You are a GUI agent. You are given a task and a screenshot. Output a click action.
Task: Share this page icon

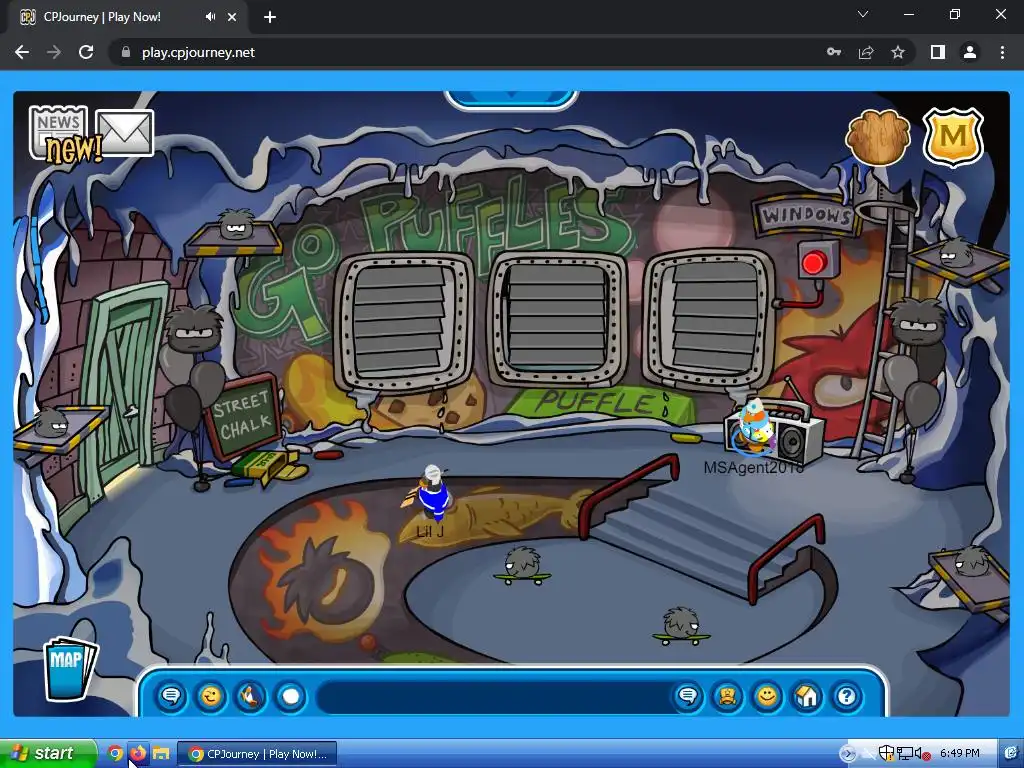[x=866, y=52]
